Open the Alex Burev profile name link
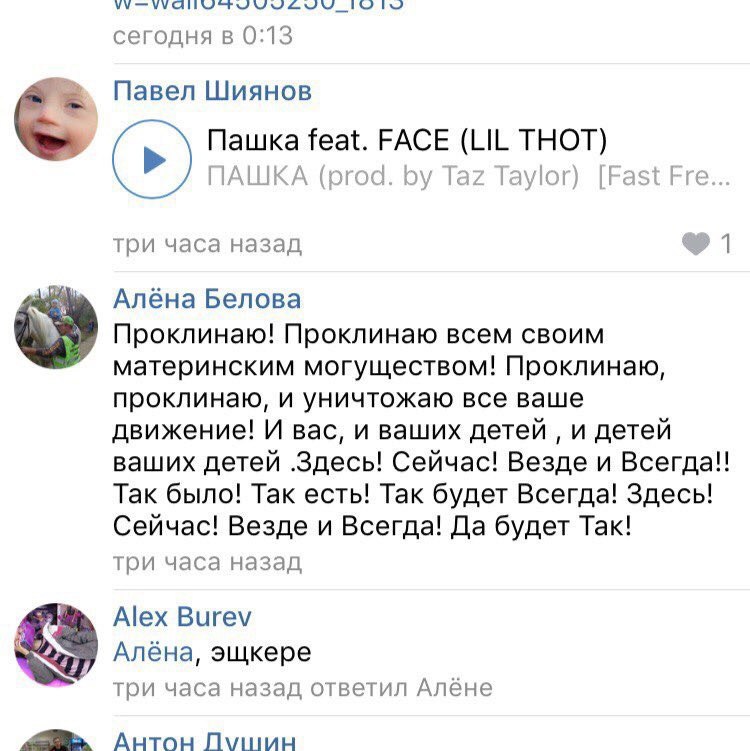Viewport: 750px width, 751px height. 182,616
